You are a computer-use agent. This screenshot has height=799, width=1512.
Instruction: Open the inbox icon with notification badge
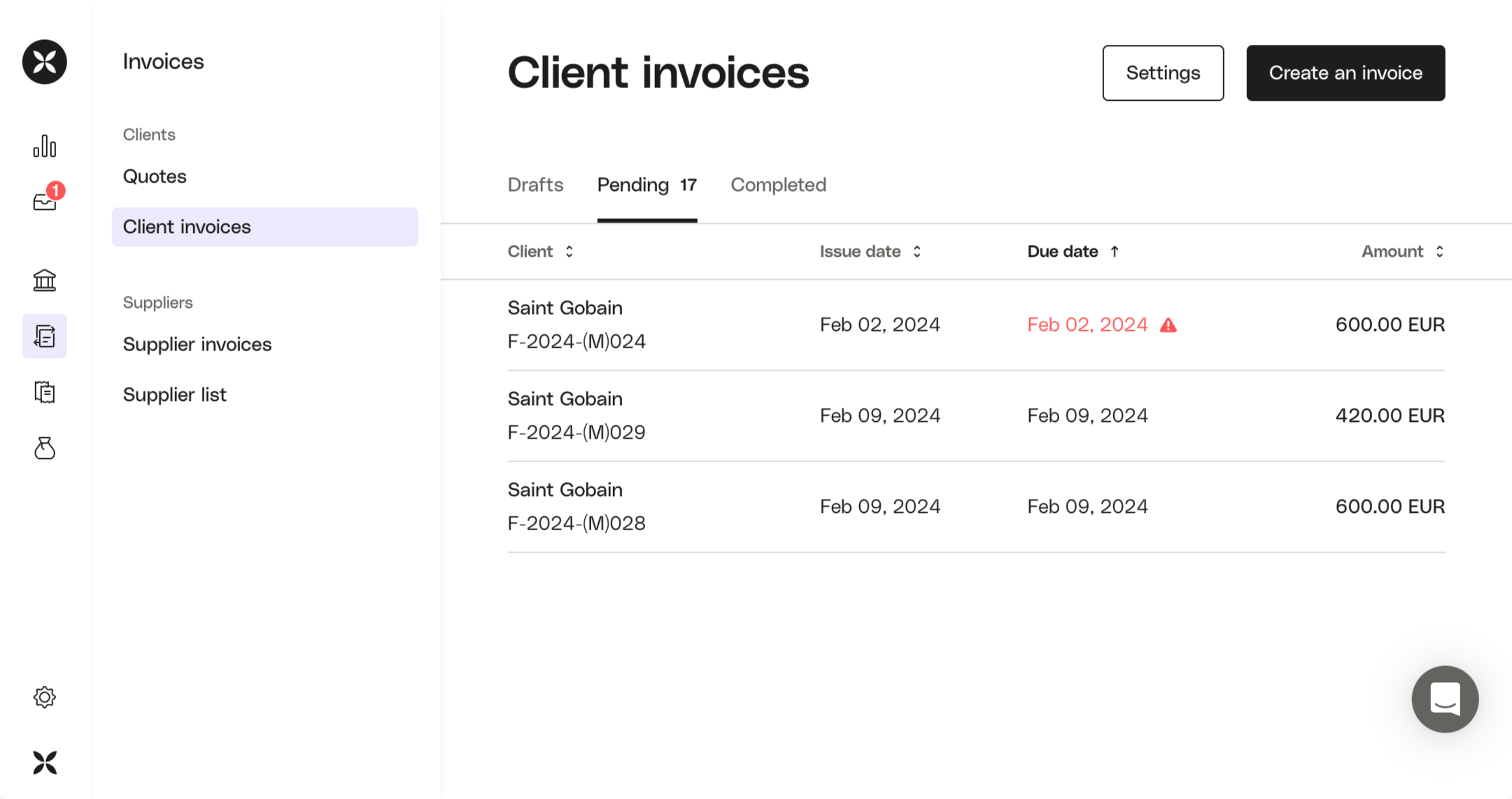click(45, 201)
